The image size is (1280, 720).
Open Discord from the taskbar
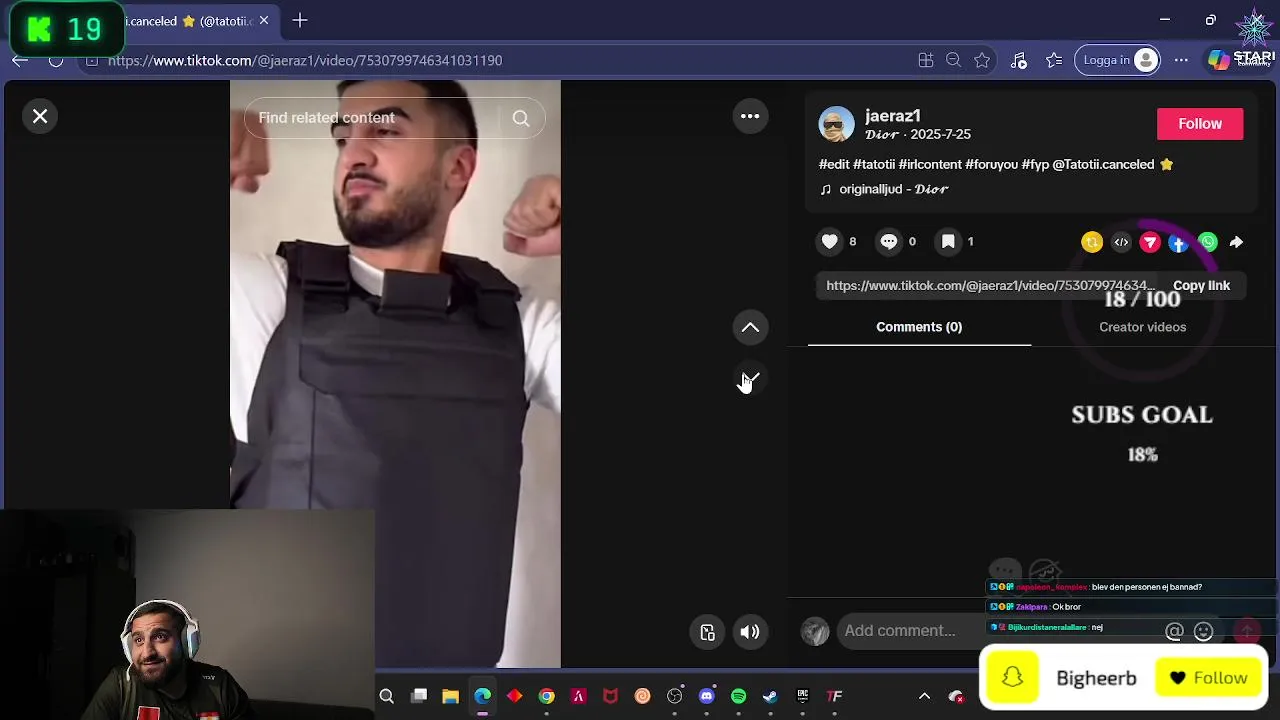tap(707, 696)
